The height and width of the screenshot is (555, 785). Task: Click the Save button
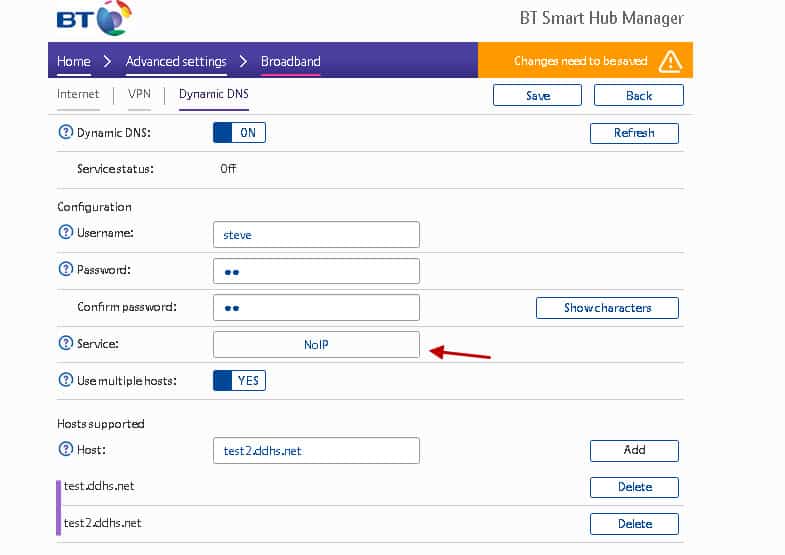537,95
